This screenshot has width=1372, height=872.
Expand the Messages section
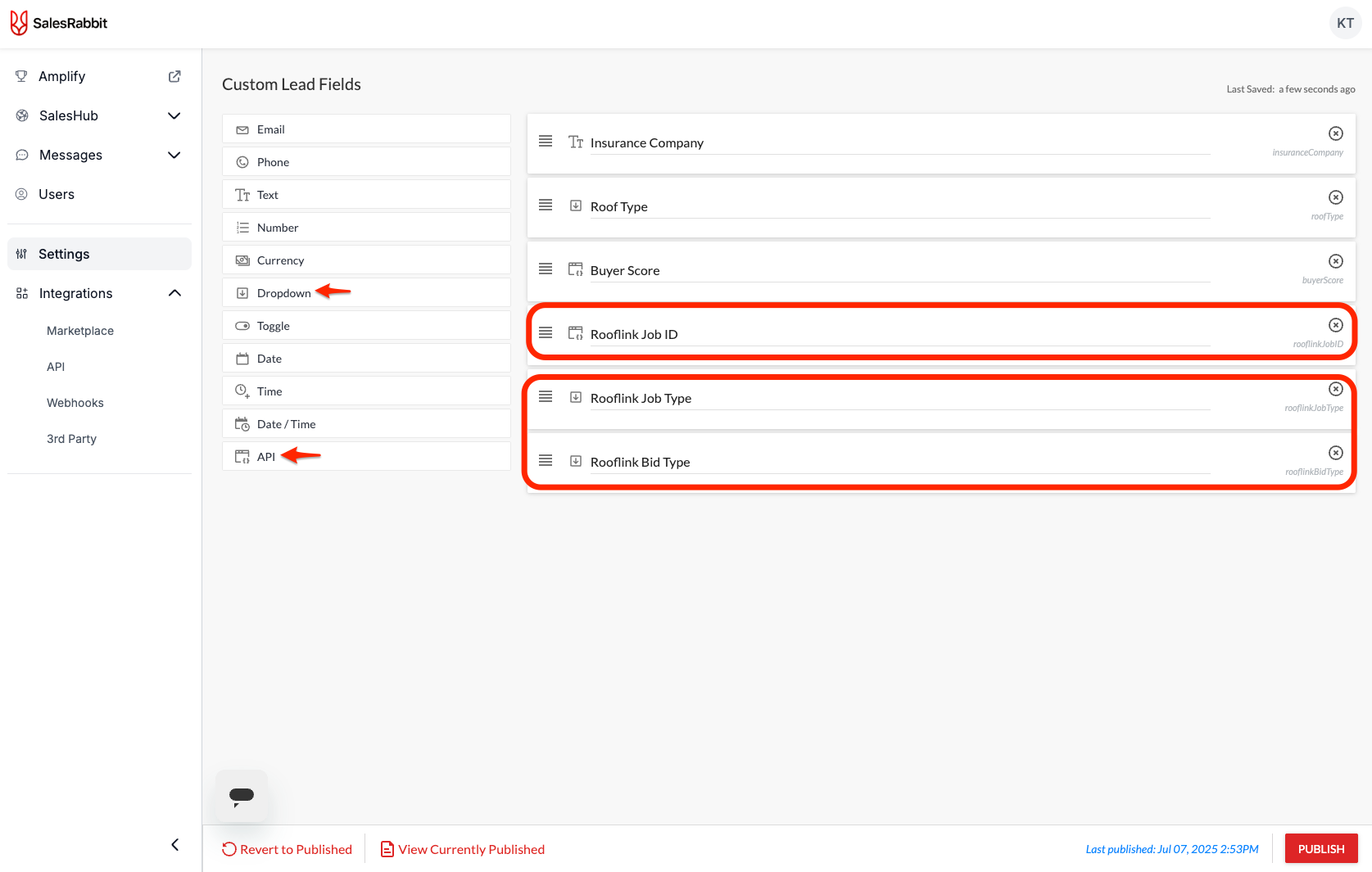coord(174,155)
